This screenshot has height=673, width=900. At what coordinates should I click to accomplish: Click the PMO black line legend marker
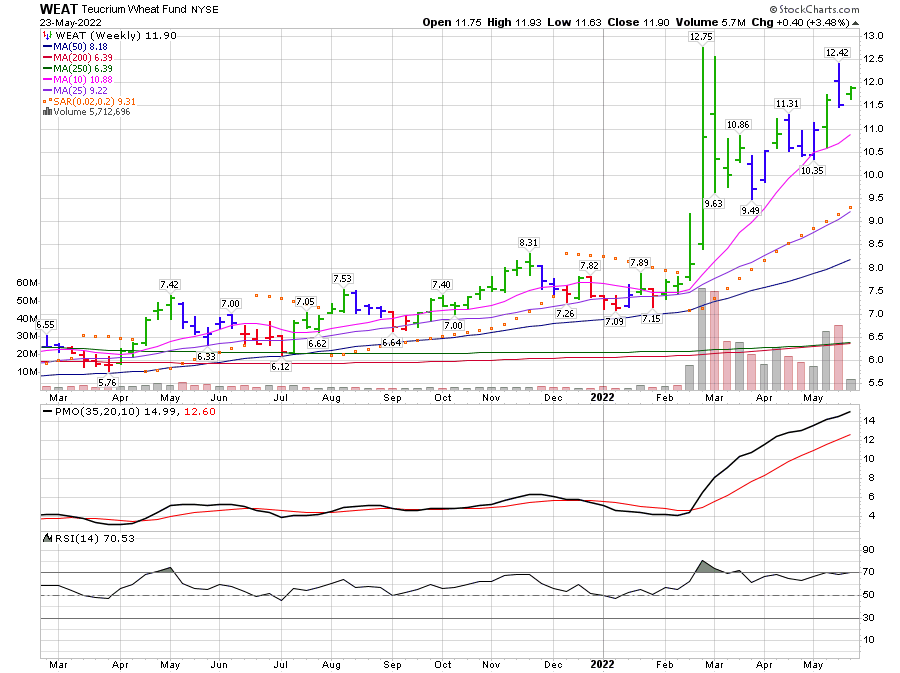(46, 411)
